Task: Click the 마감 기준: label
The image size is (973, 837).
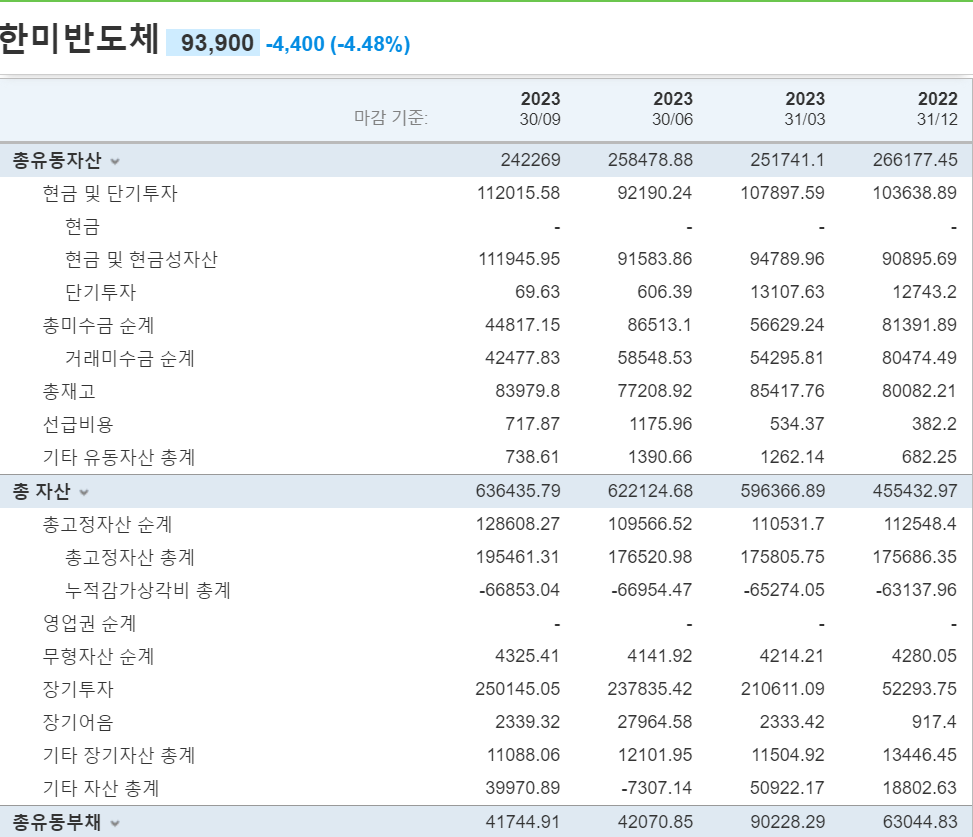Action: click(391, 117)
